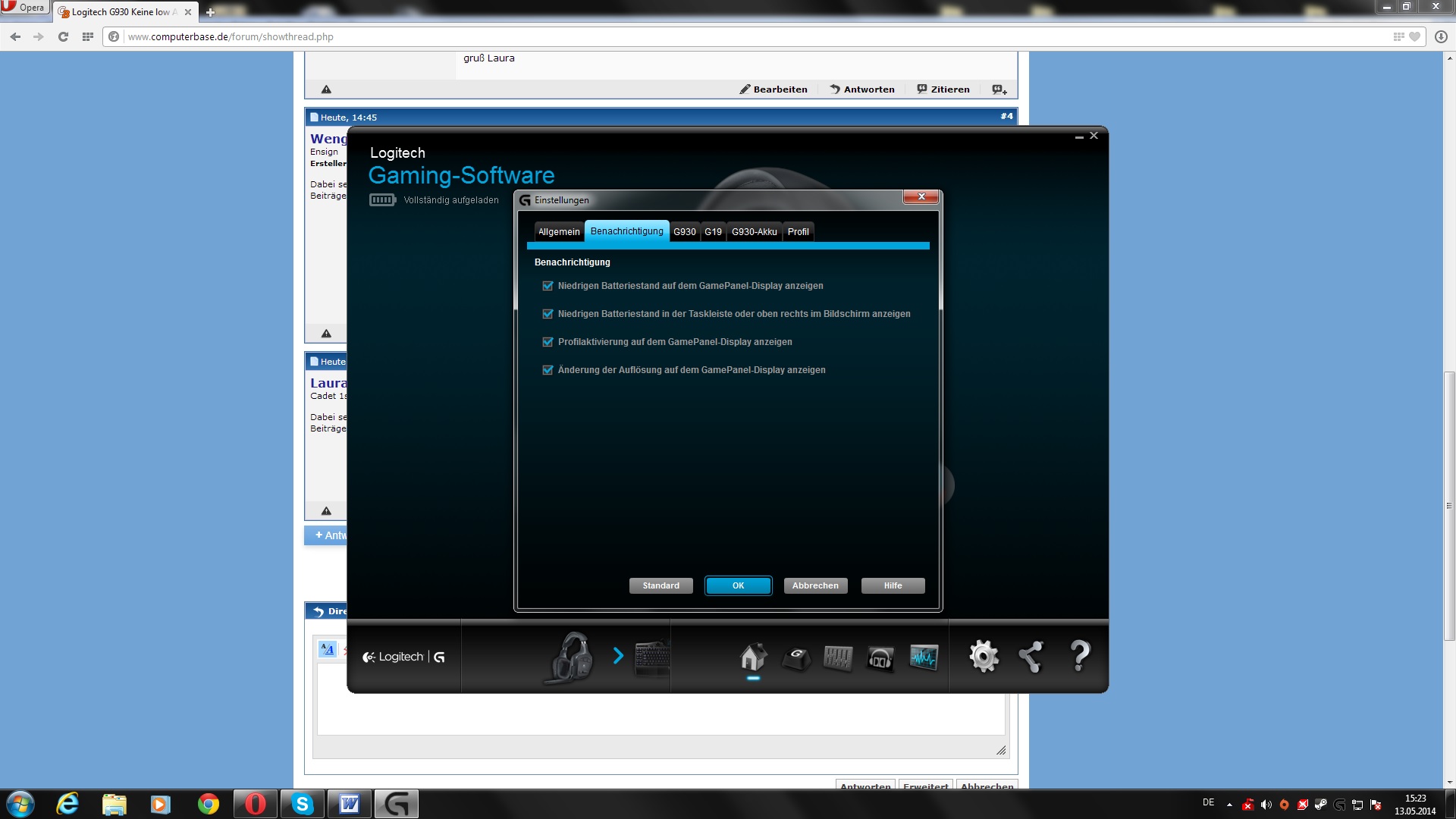Click the question mark help icon
This screenshot has width=1456, height=819.
pyautogui.click(x=1079, y=656)
